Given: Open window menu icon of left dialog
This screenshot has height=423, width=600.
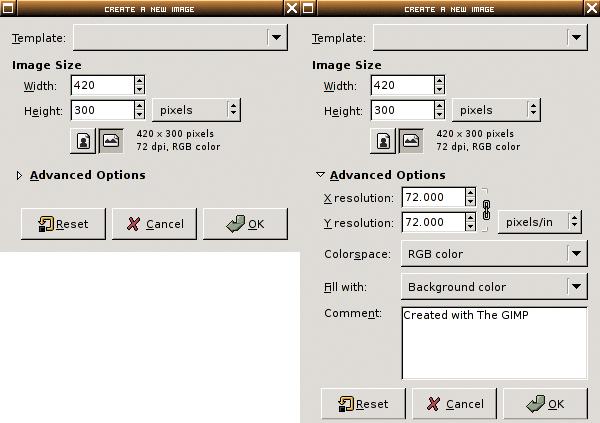Looking at the screenshot, I should pos(8,8).
